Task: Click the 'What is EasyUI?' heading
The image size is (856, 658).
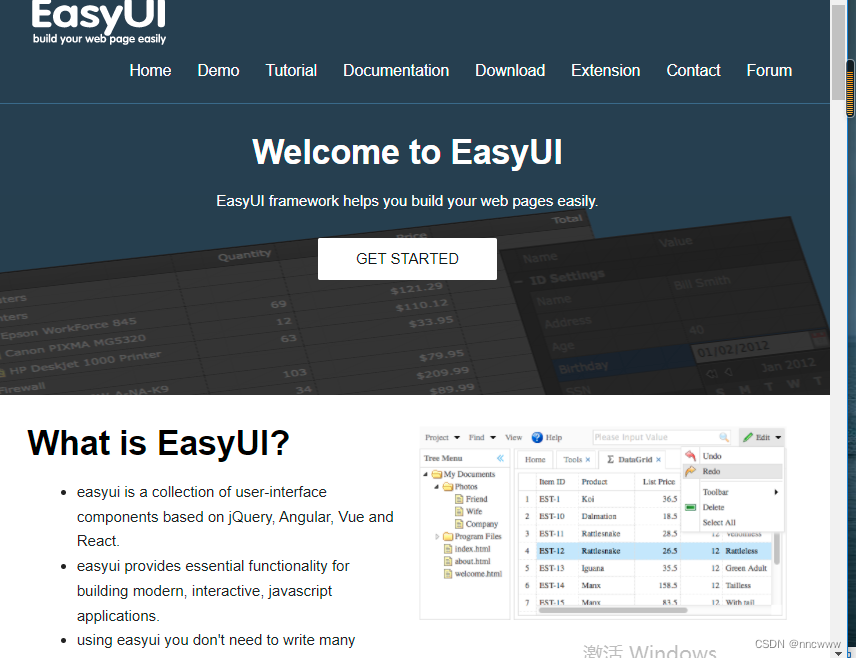Action: (158, 442)
